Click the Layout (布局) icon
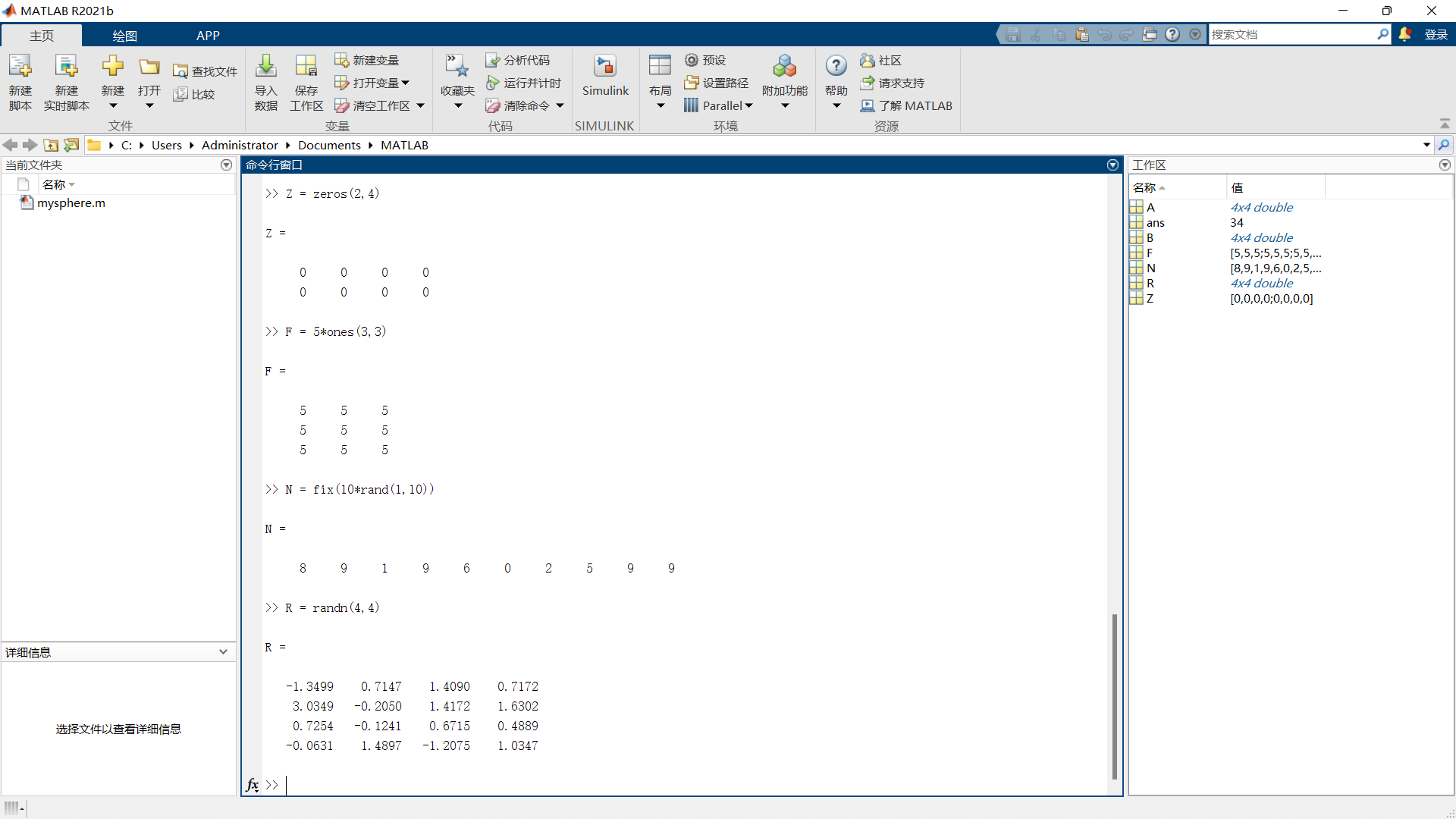This screenshot has height=819, width=1456. coord(660,67)
